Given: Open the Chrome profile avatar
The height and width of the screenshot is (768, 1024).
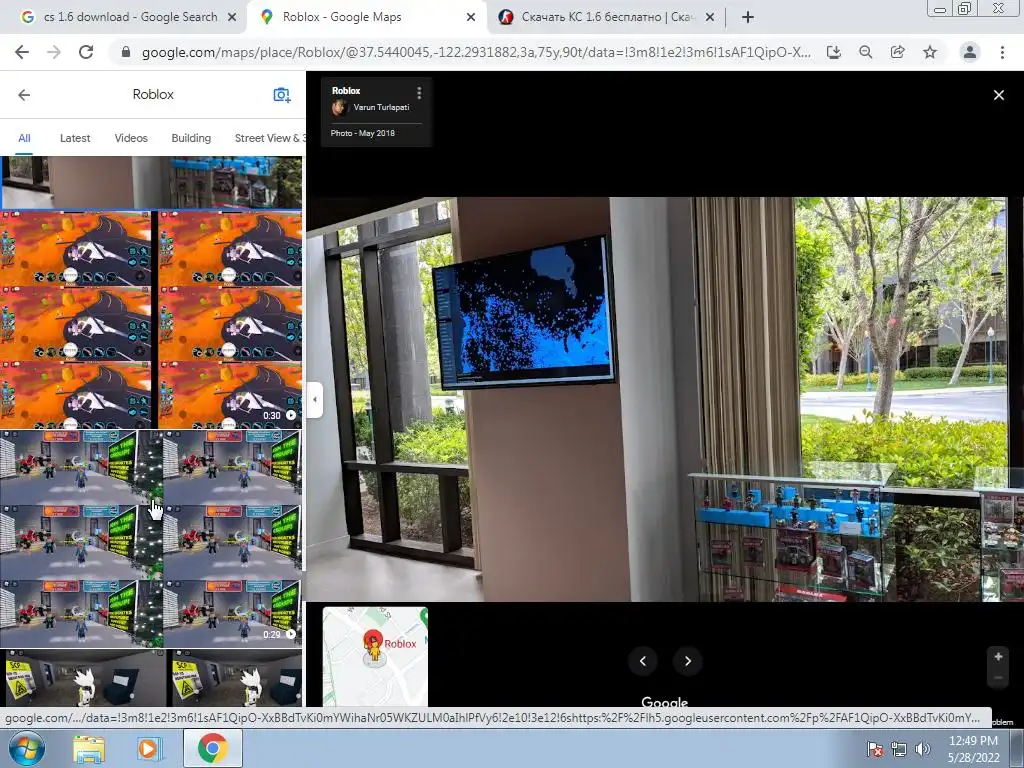Looking at the screenshot, I should pyautogui.click(x=970, y=52).
